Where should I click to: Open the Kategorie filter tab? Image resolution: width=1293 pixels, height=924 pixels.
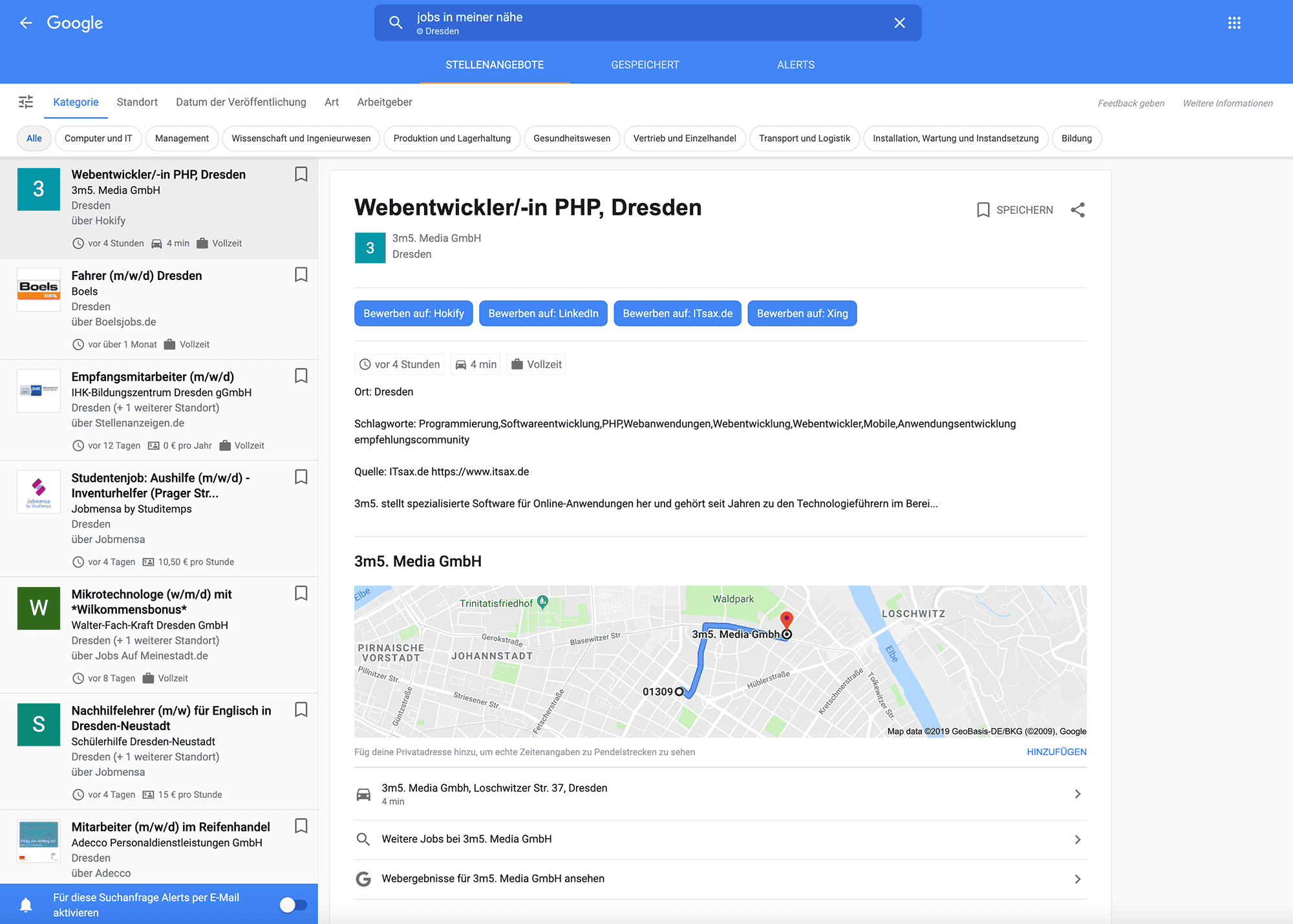[76, 102]
